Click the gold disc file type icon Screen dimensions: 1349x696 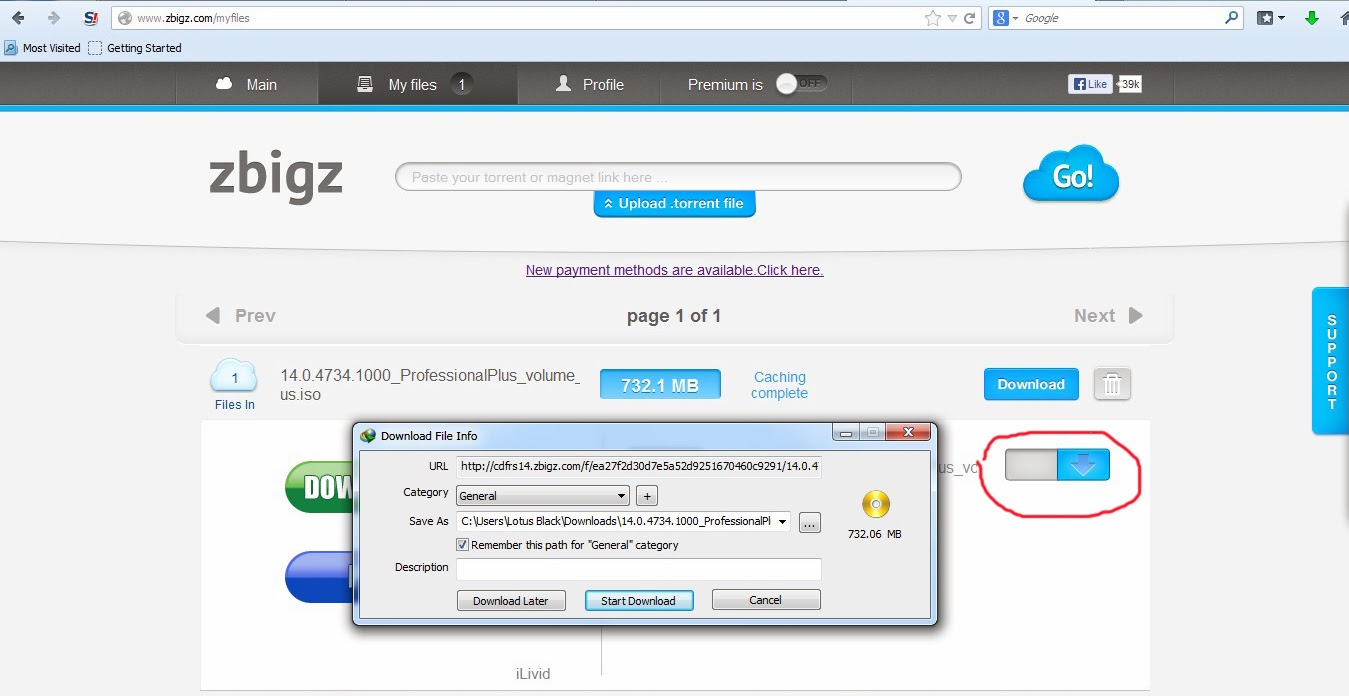pos(875,504)
